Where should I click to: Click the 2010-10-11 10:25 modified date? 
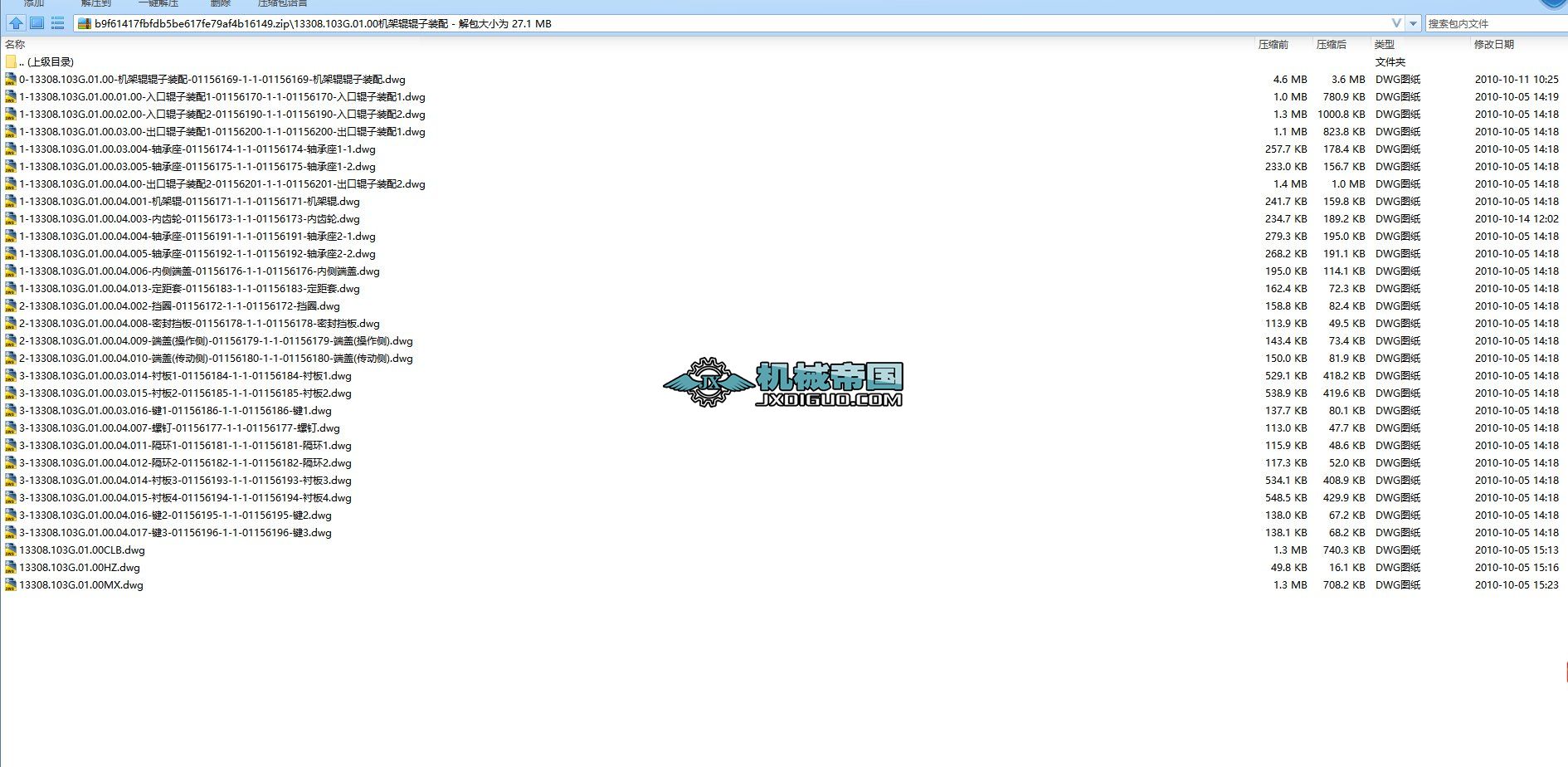pyautogui.click(x=1517, y=80)
